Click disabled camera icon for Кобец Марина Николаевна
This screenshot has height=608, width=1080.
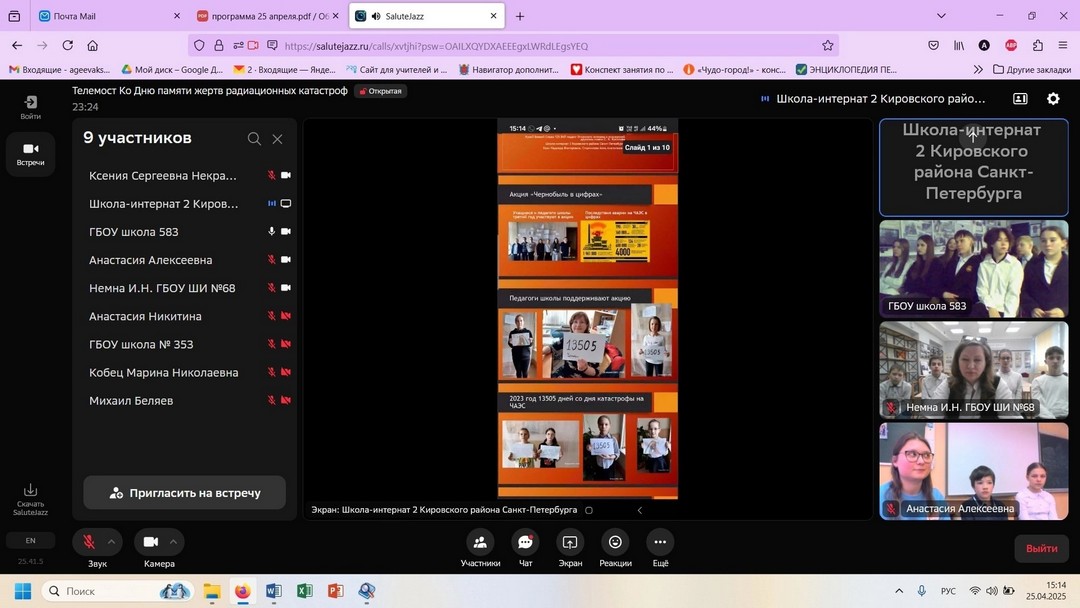286,373
